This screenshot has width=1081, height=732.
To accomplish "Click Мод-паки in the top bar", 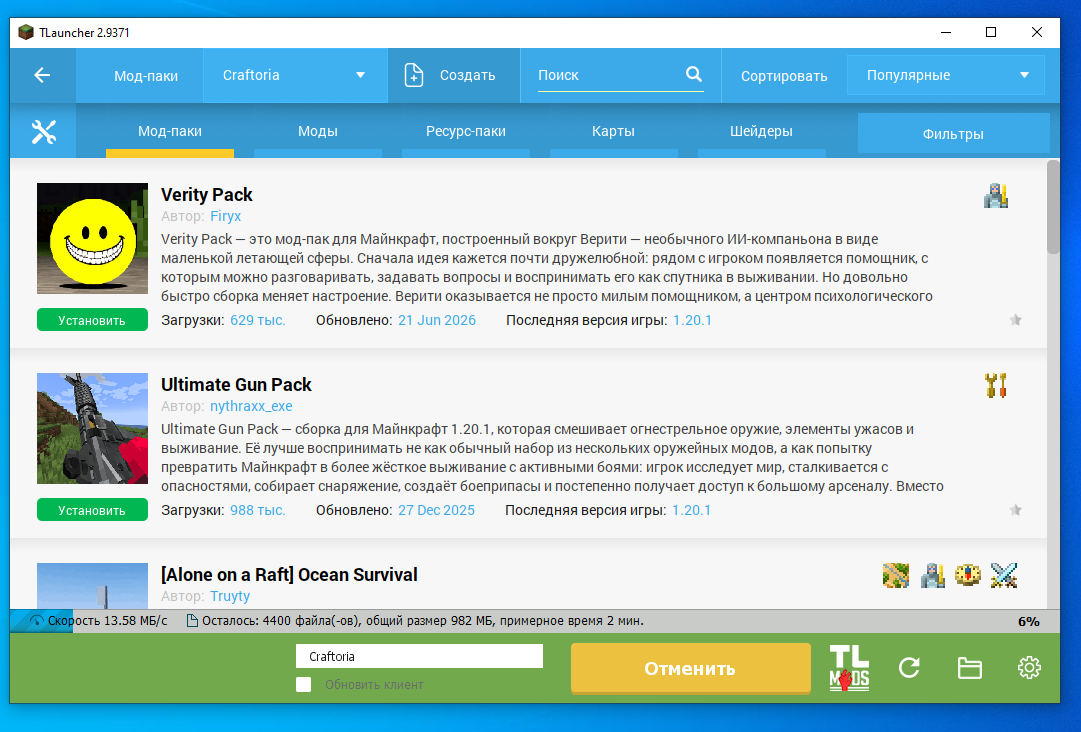I will [x=146, y=76].
